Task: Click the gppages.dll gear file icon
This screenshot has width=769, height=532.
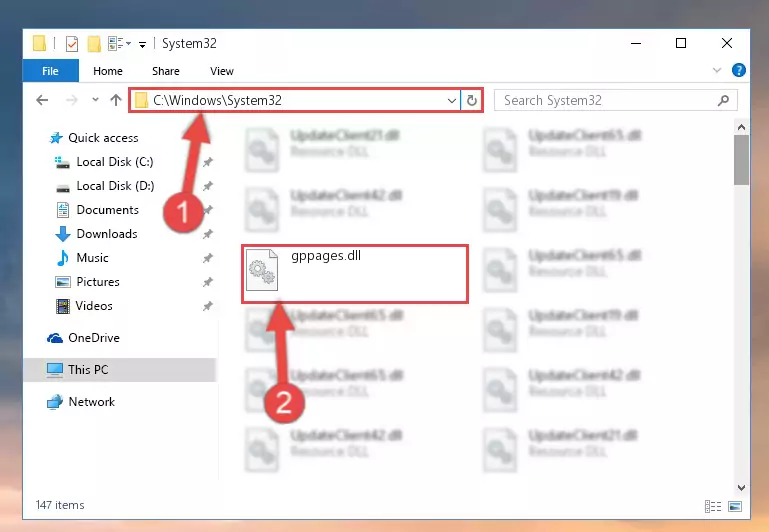Action: pos(262,270)
